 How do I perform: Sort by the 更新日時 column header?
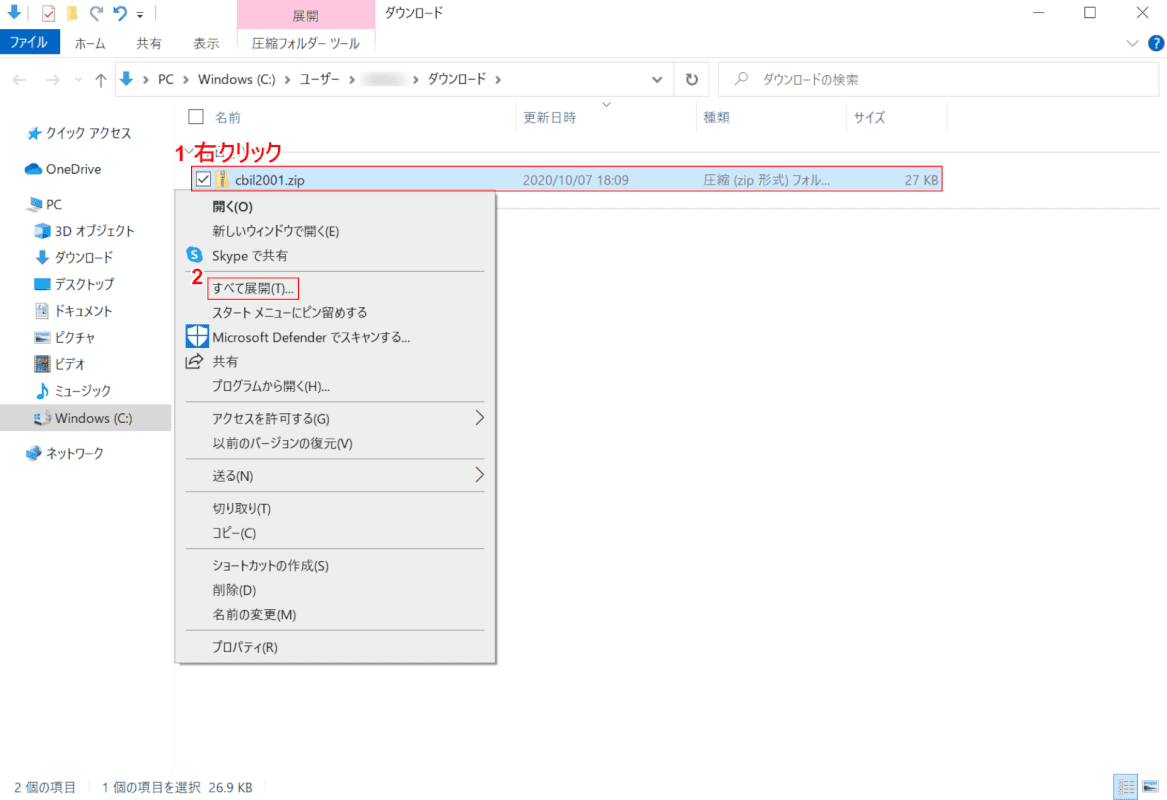pos(549,118)
